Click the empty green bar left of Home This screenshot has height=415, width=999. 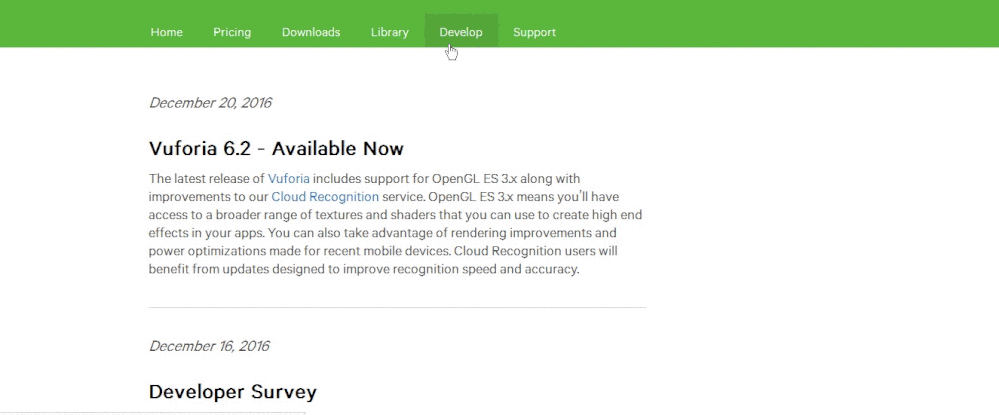click(x=70, y=24)
